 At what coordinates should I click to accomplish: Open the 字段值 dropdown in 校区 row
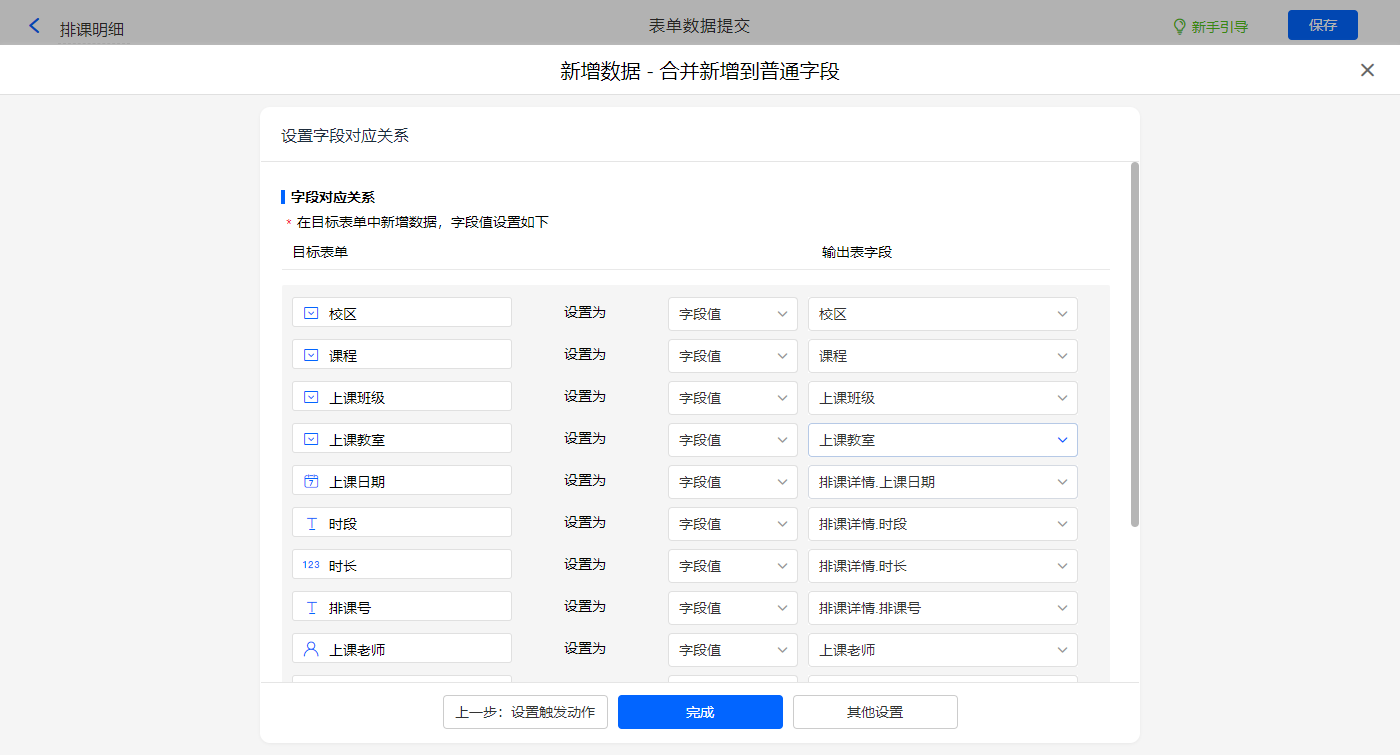[x=732, y=314]
